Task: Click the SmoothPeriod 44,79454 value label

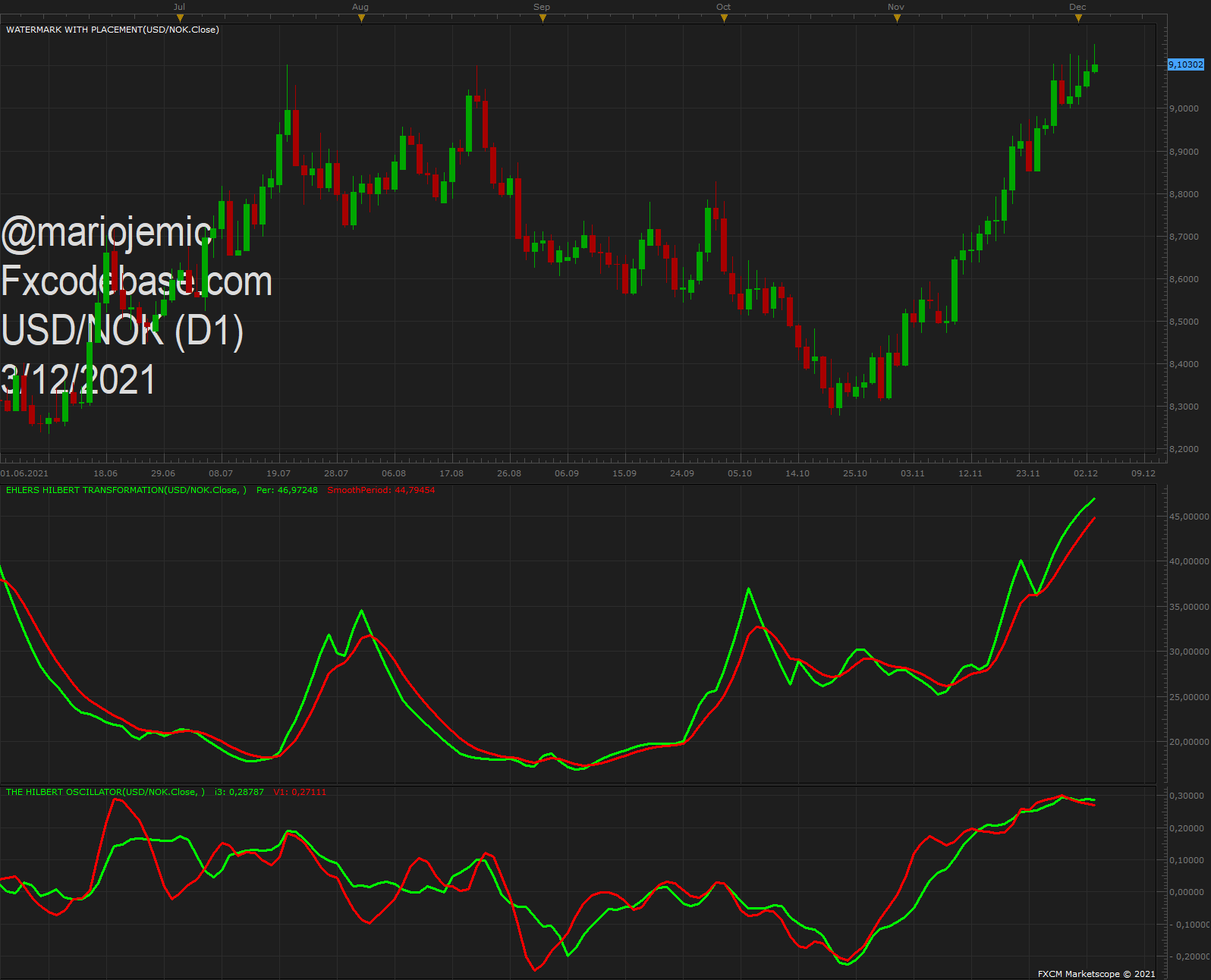Action: pyautogui.click(x=381, y=490)
